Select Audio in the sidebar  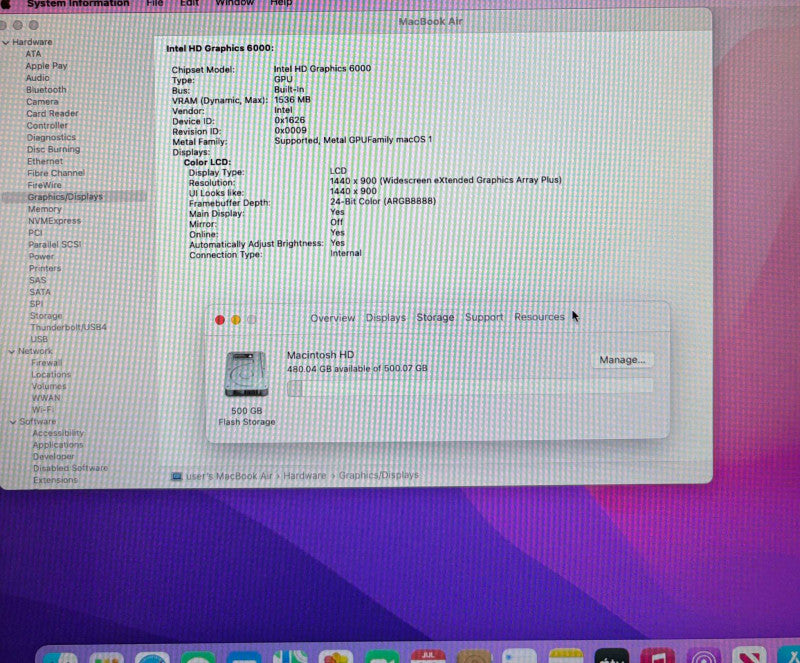[38, 78]
